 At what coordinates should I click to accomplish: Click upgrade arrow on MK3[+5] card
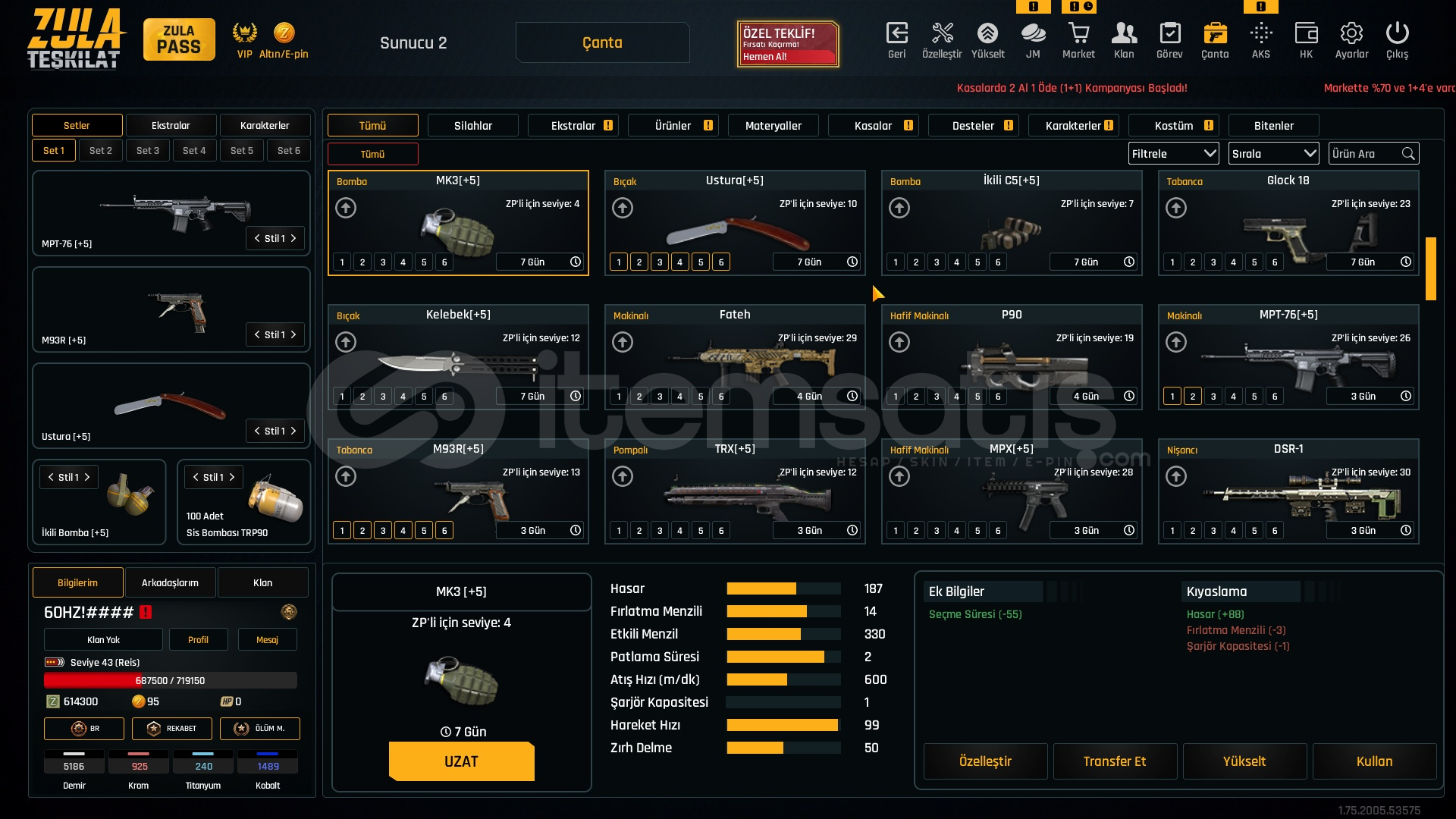346,208
